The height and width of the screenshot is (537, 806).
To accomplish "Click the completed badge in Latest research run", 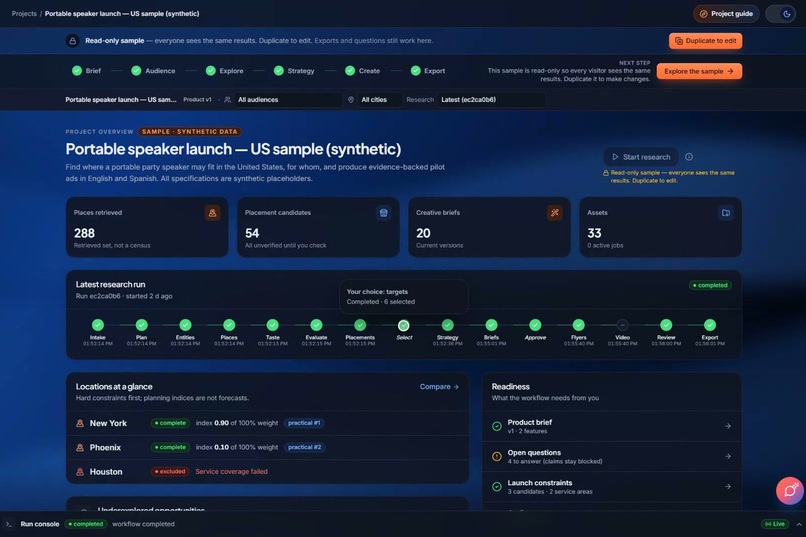I will click(x=710, y=285).
